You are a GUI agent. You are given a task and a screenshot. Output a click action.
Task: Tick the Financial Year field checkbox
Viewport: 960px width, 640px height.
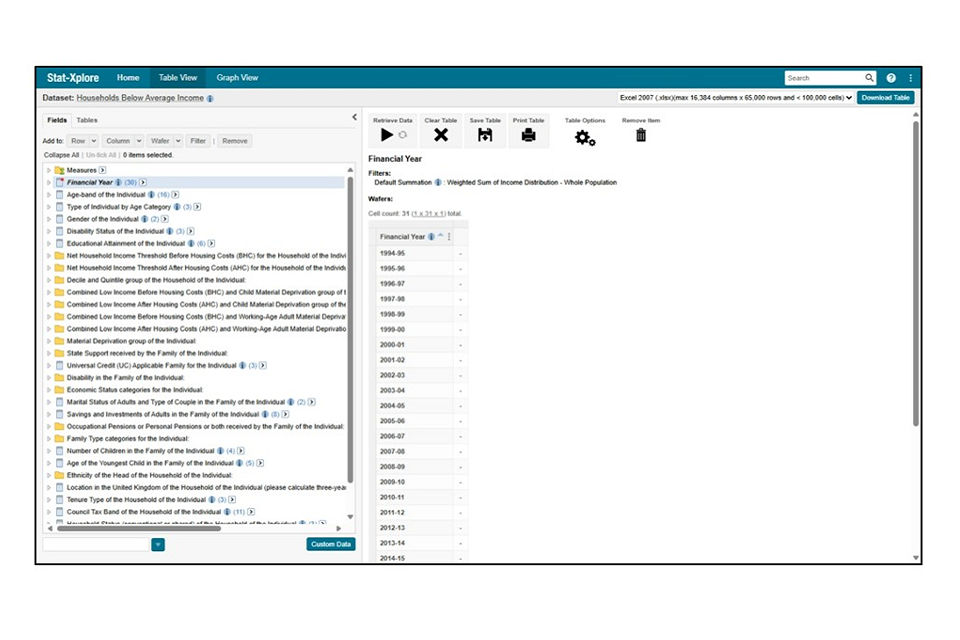coord(59,183)
